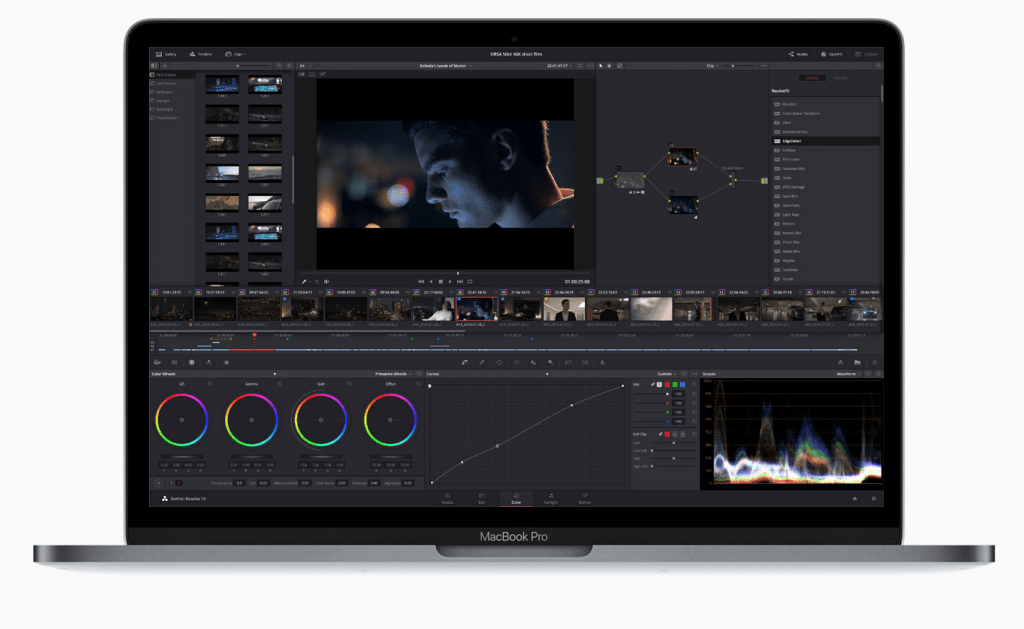
Task: Switch to the Edit page
Action: 481,498
